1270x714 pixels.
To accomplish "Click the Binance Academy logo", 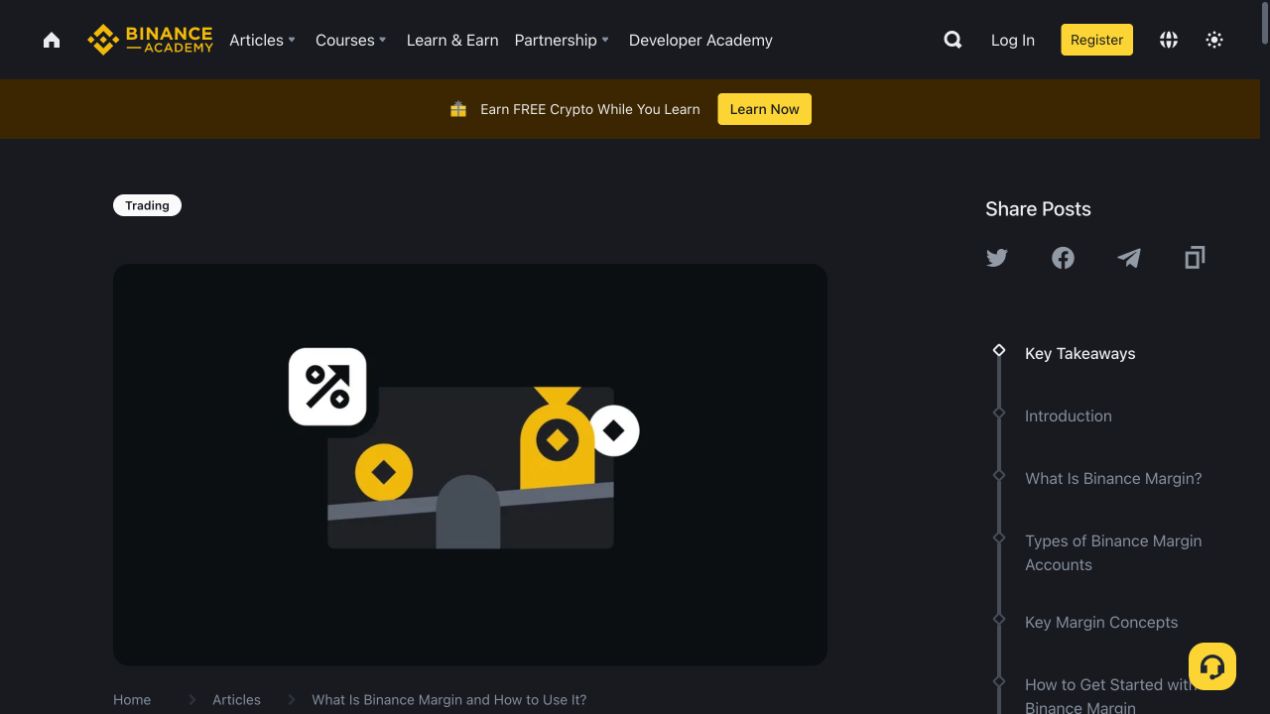I will tap(150, 40).
